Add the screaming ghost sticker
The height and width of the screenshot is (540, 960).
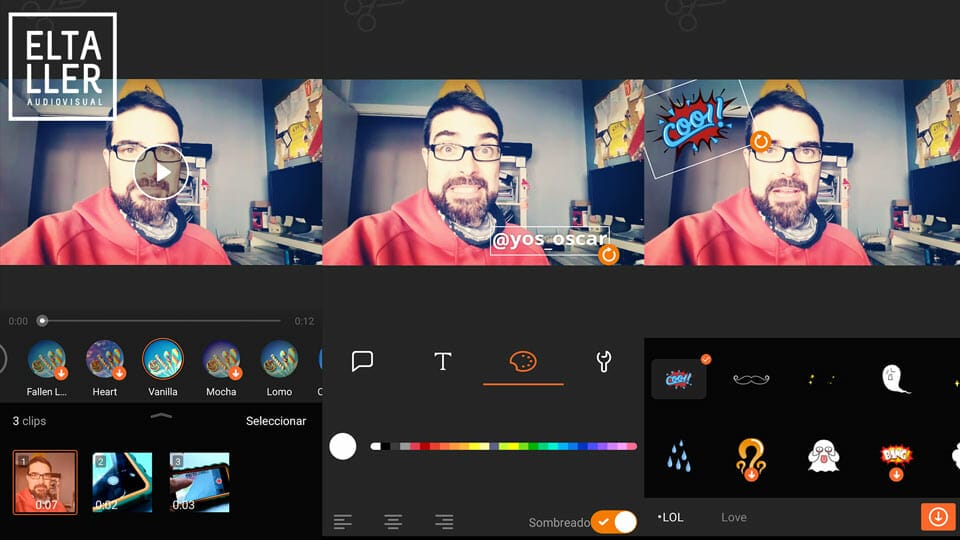(823, 456)
